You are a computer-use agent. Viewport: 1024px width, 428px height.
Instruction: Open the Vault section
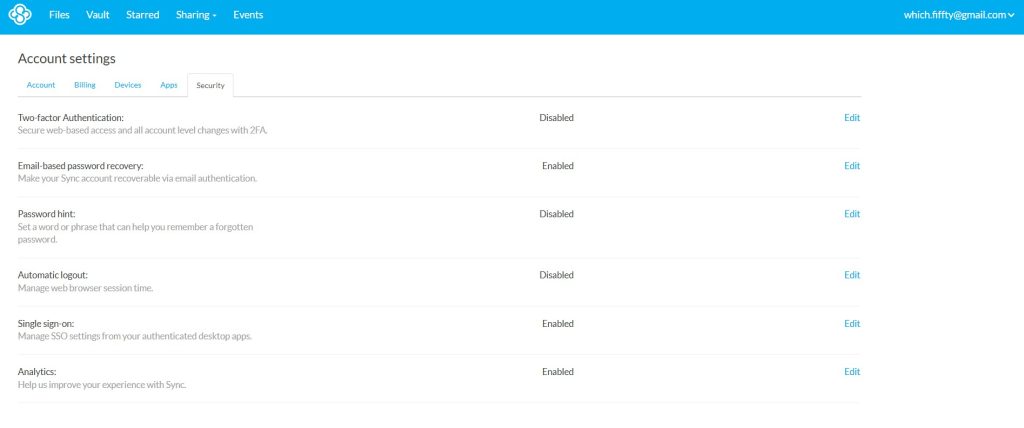pos(98,15)
